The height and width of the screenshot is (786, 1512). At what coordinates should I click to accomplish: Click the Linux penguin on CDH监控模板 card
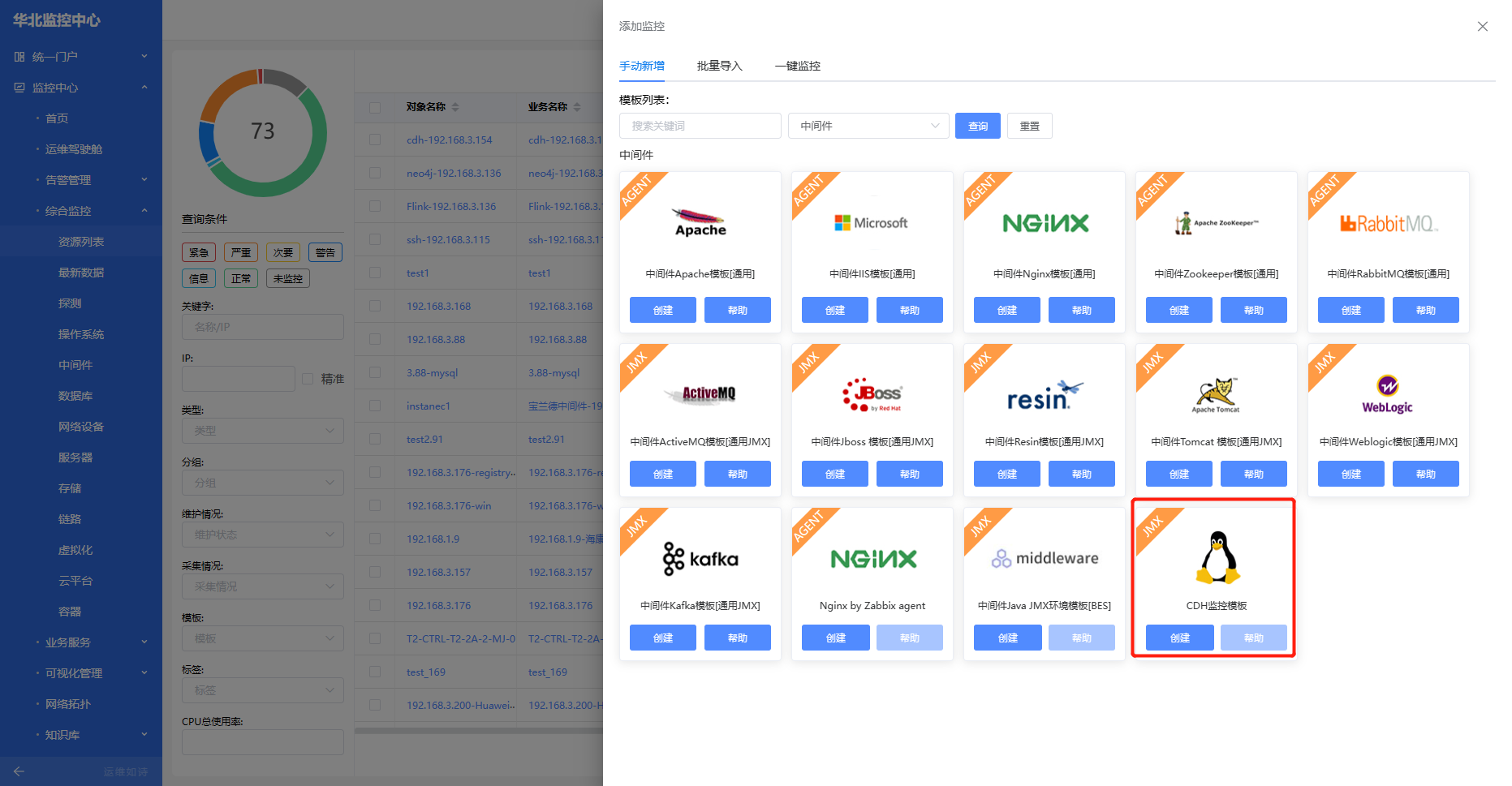[x=1217, y=557]
